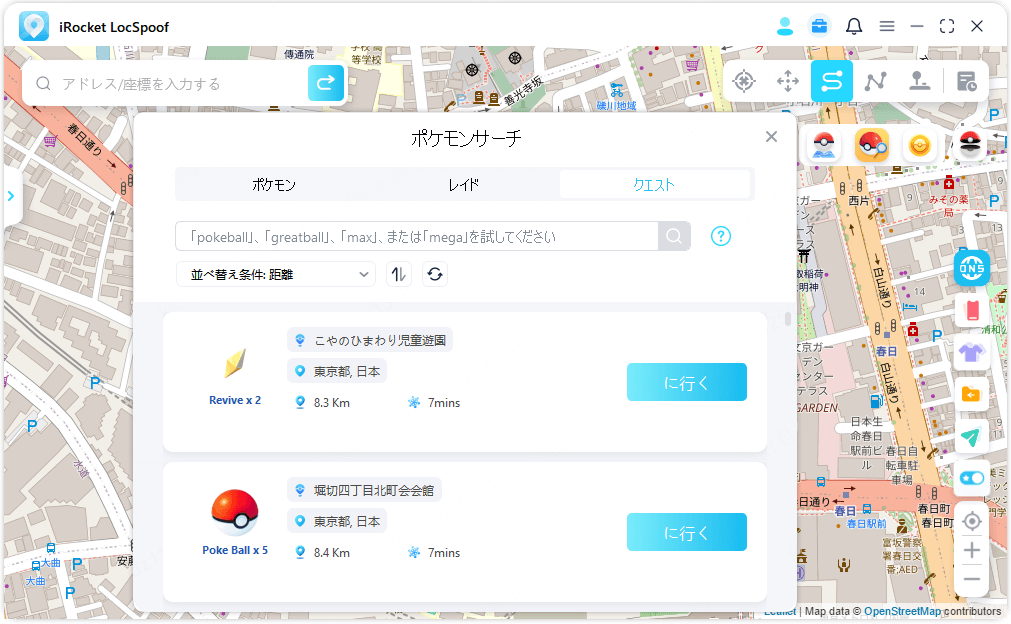This screenshot has height=624, width=1011.
Task: Refresh the quest list
Action: point(435,275)
